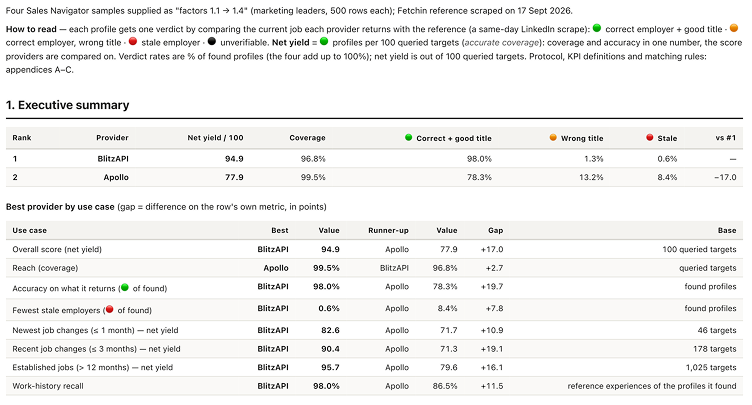The width and height of the screenshot is (752, 405).
Task: Click the '1,025 targets' base cell
Action: click(x=711, y=367)
